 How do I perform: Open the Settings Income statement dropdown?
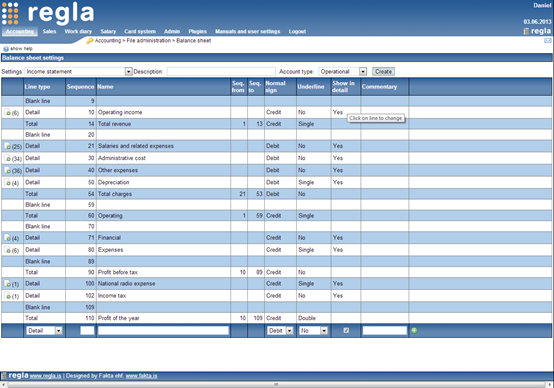pos(78,71)
